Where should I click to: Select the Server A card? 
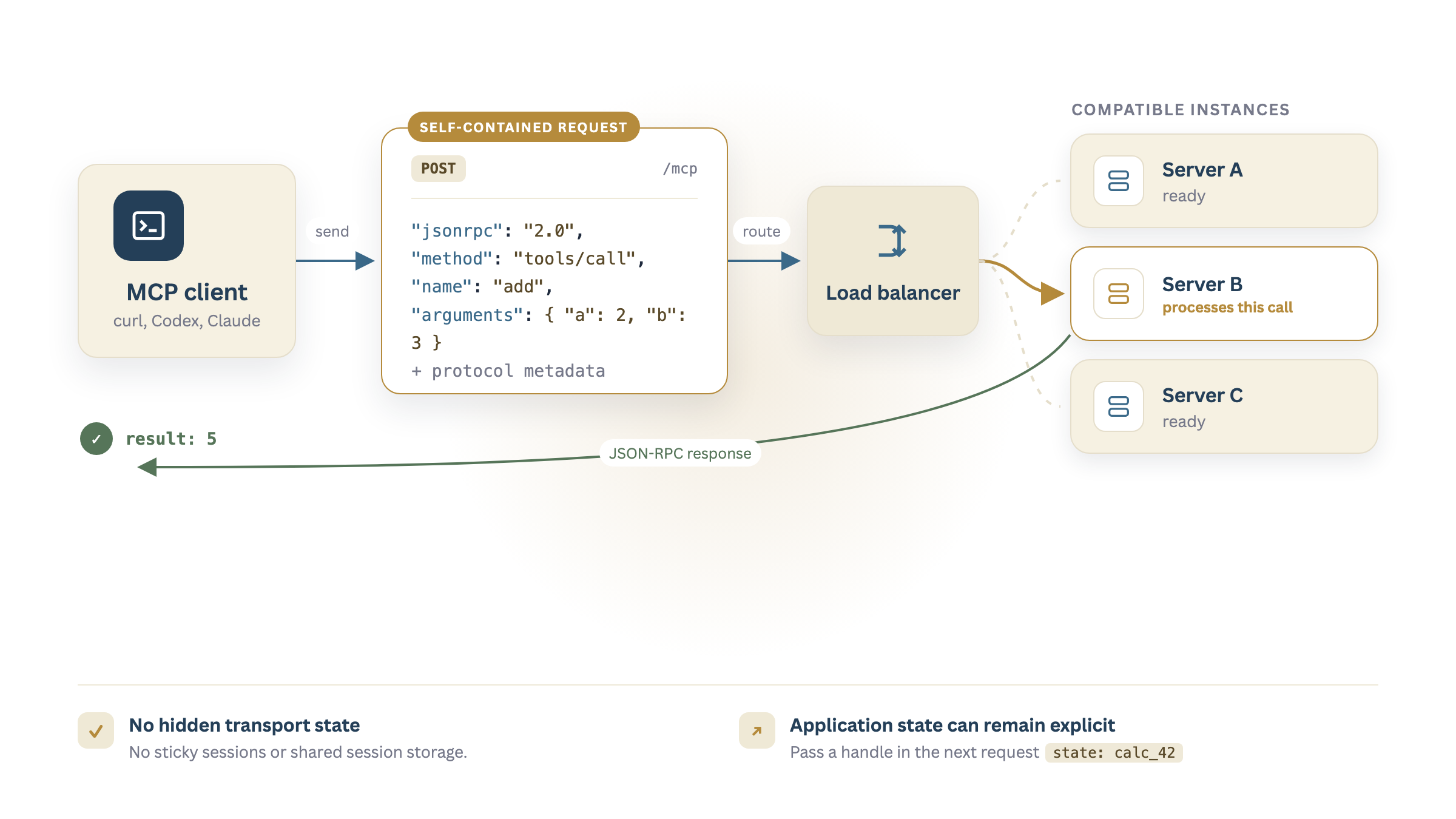tap(1224, 181)
